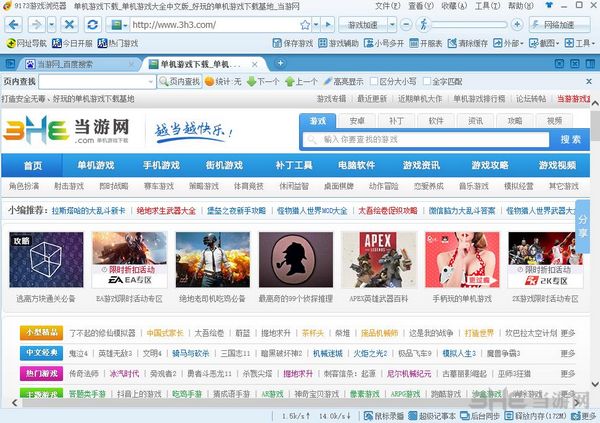Open dropdown arrow next to the bookmark star
The image size is (600, 423).
[x=316, y=25]
